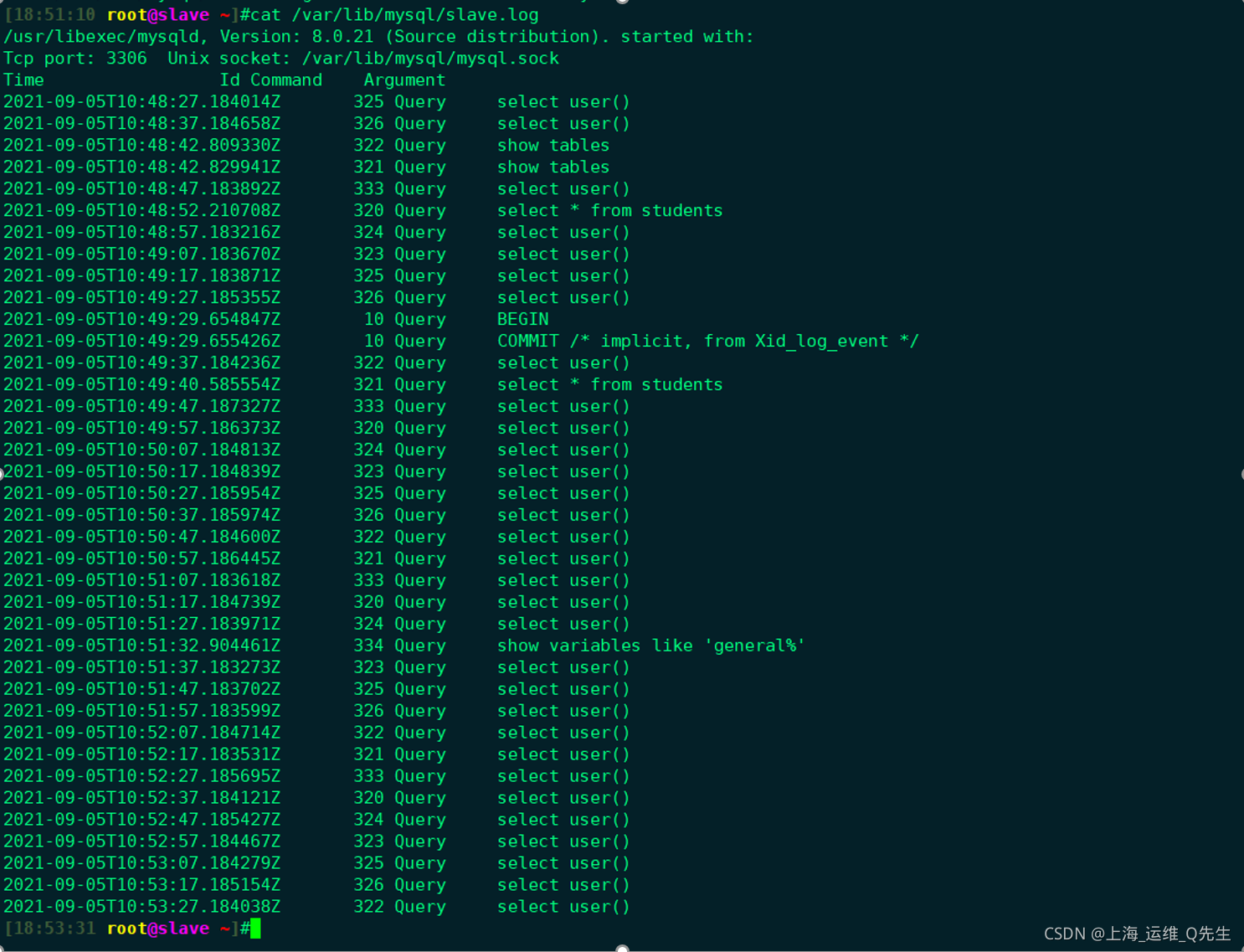Click timestamp 2021-09-05T10:48:37.184658Z
Image resolution: width=1244 pixels, height=952 pixels.
click(142, 124)
